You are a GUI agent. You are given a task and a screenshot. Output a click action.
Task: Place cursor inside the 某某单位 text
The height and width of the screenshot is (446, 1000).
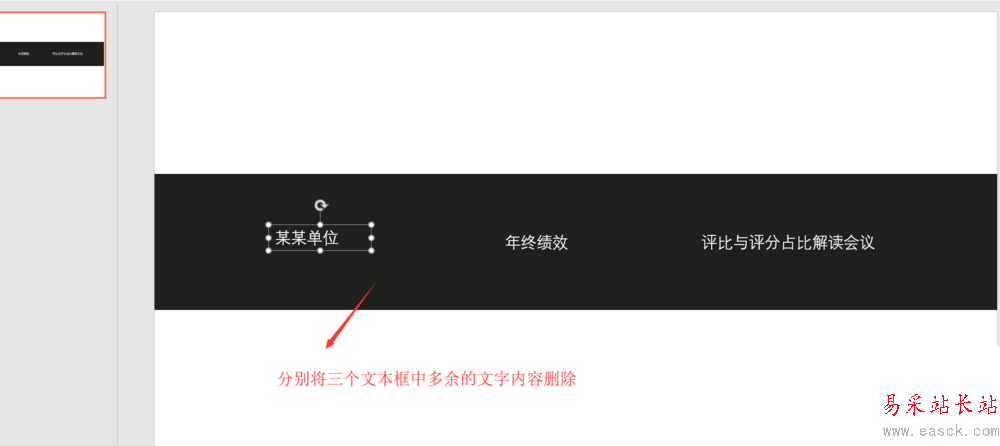(307, 239)
